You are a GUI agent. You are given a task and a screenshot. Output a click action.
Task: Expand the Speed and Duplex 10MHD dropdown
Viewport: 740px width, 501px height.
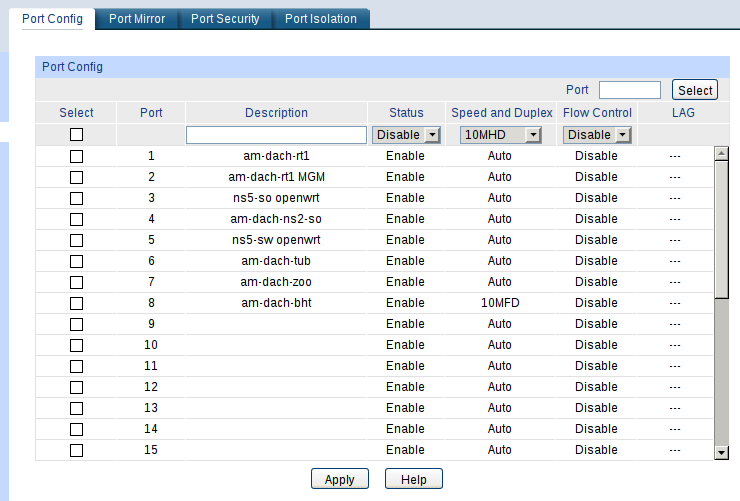[500, 135]
